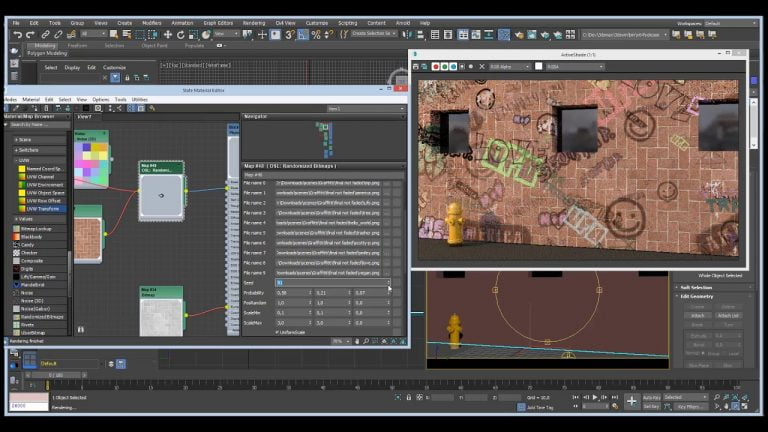The height and width of the screenshot is (432, 768).
Task: Activate the Select and Rotate tool
Action: (180, 34)
